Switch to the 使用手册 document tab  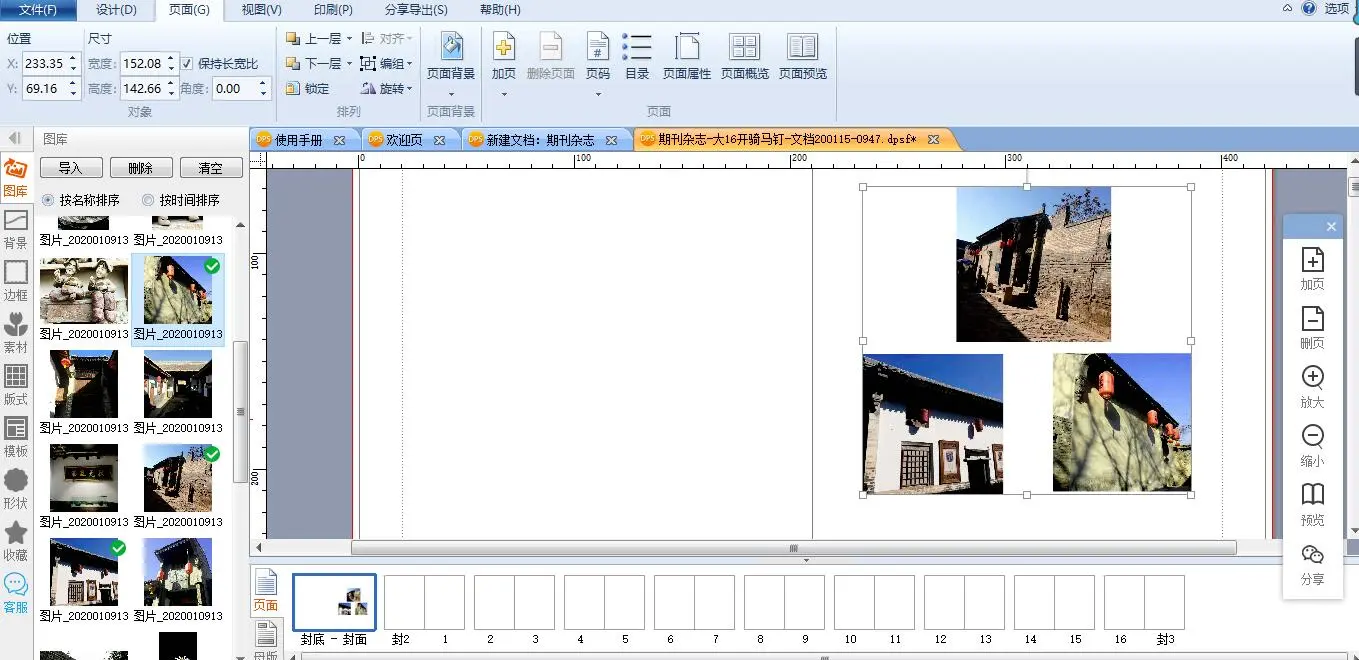[x=298, y=140]
